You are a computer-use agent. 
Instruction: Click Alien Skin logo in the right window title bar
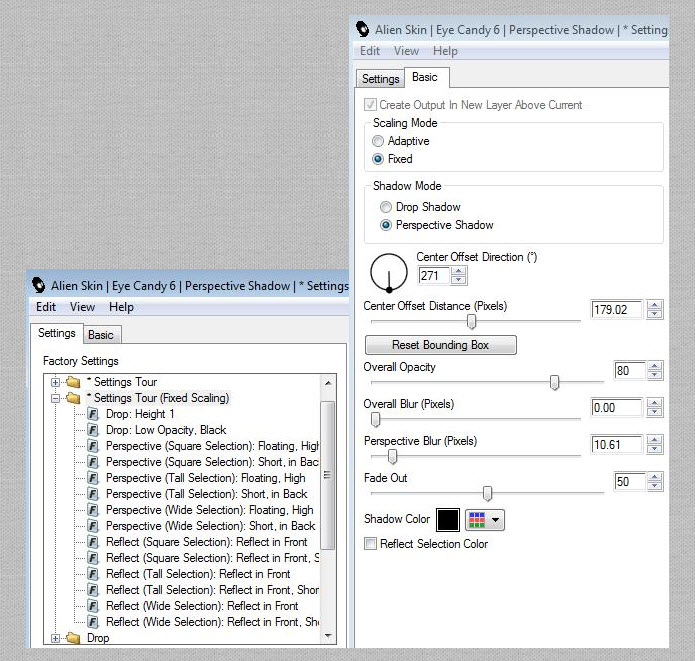(363, 29)
